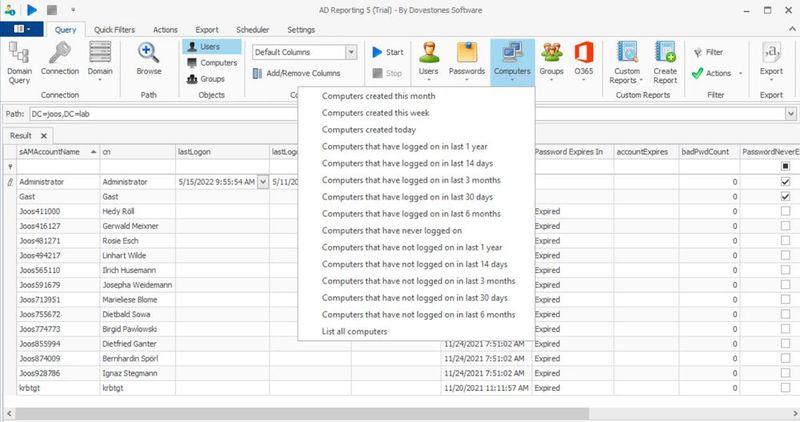Screen dimensions: 800x422
Task: Open the blue application menu button
Action: click(21, 29)
